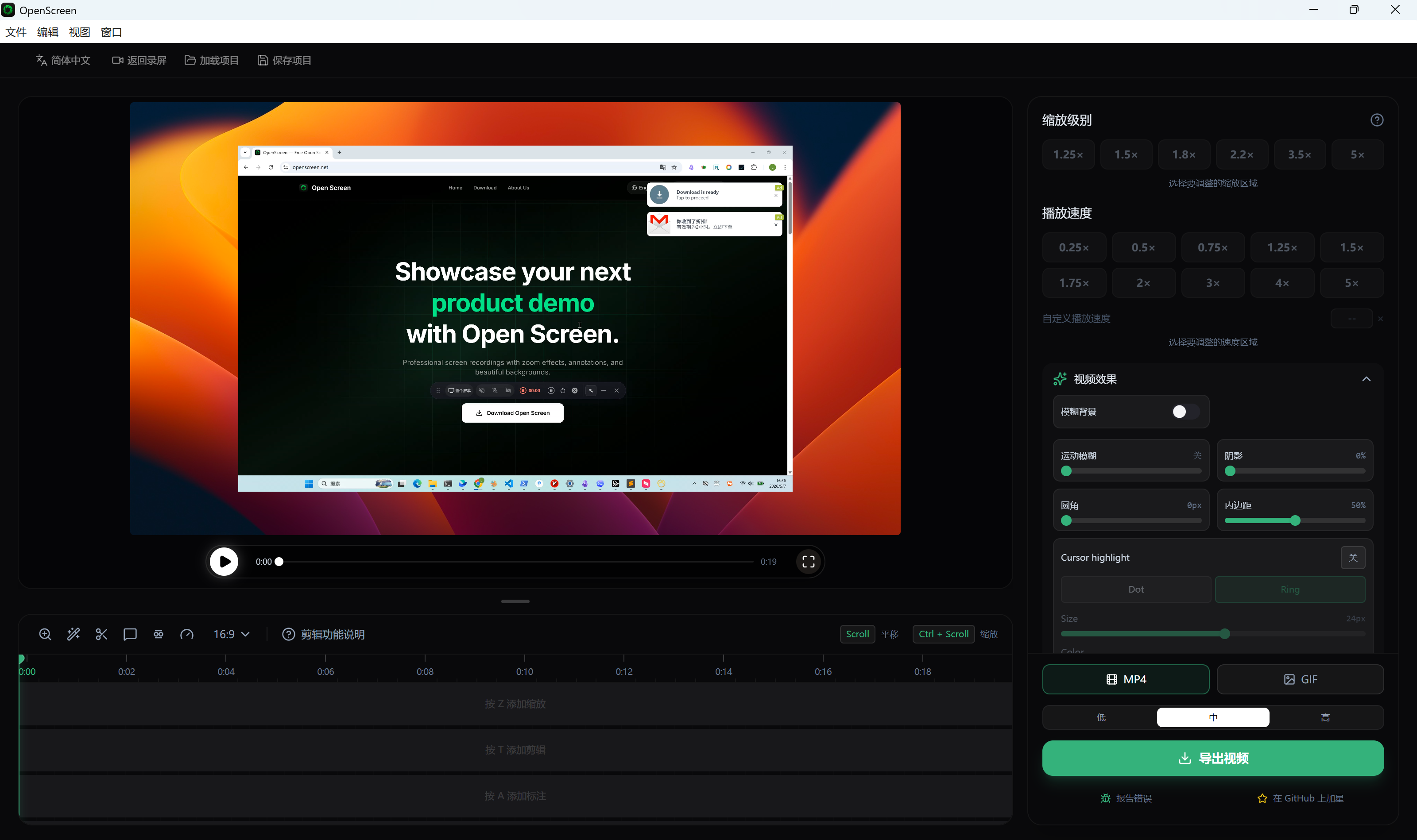Click the cursor Size slider handle

pyautogui.click(x=1224, y=633)
